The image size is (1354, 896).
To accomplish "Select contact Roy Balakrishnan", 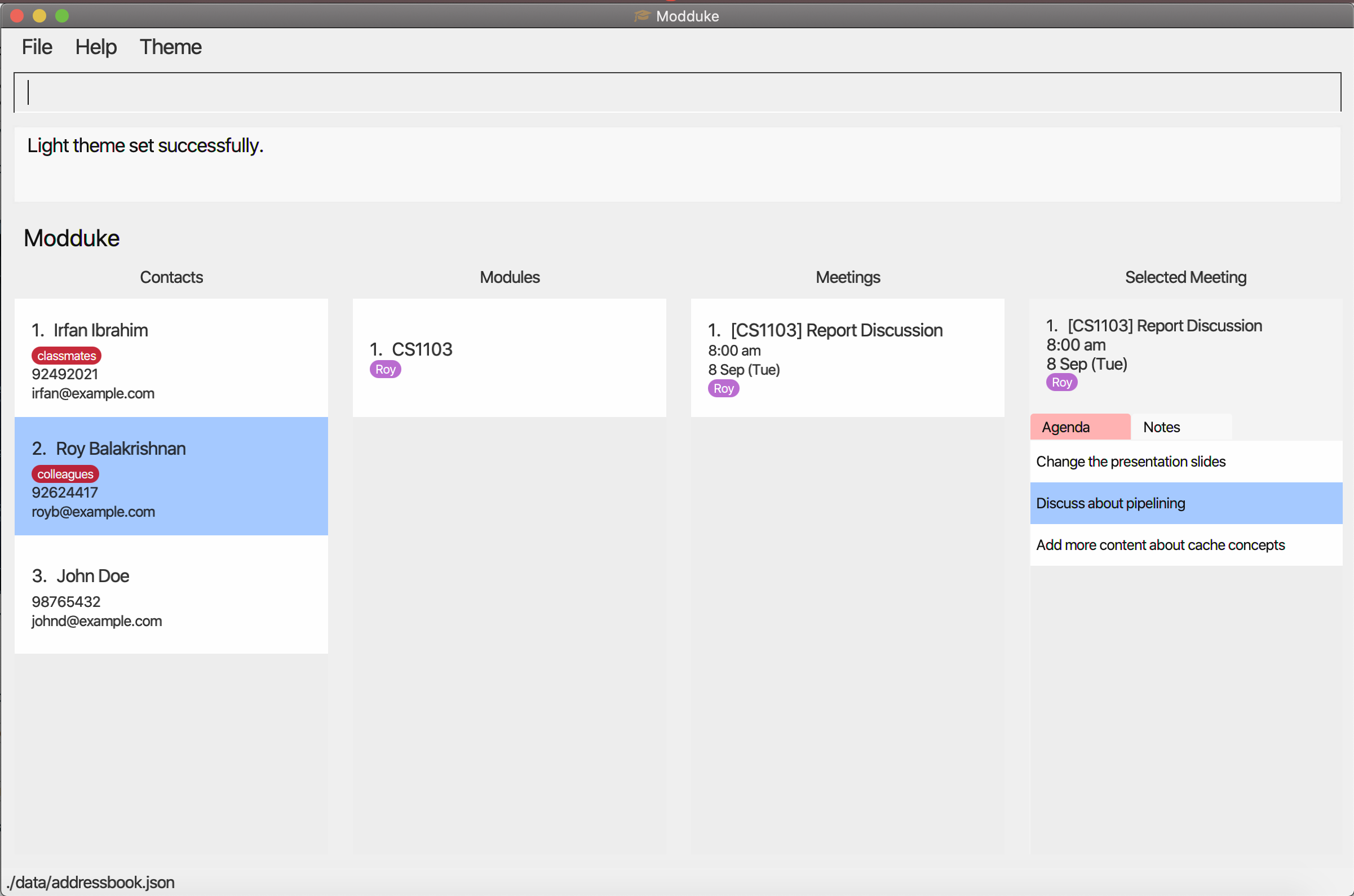I will (171, 476).
